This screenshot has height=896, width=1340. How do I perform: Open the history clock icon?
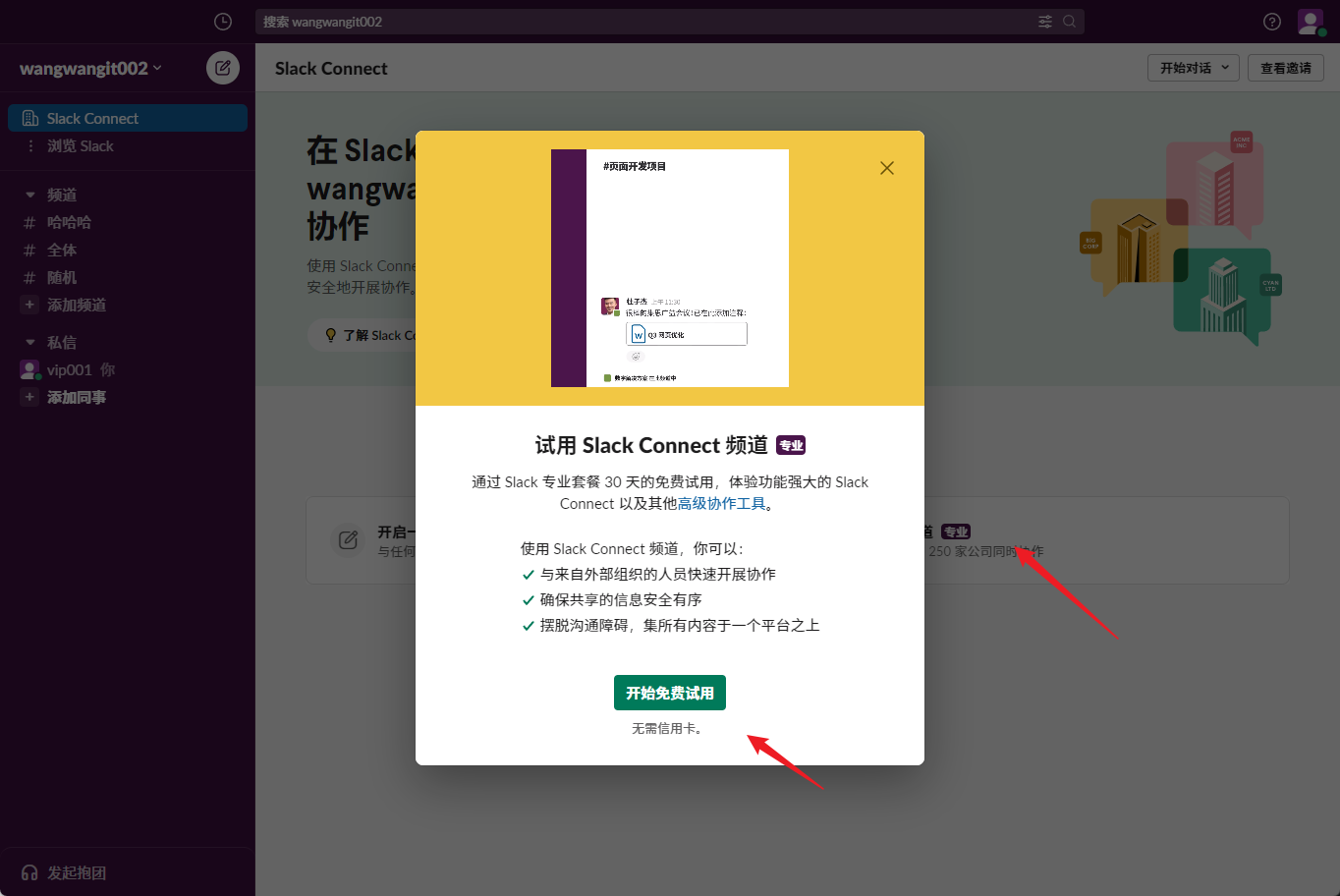(223, 22)
